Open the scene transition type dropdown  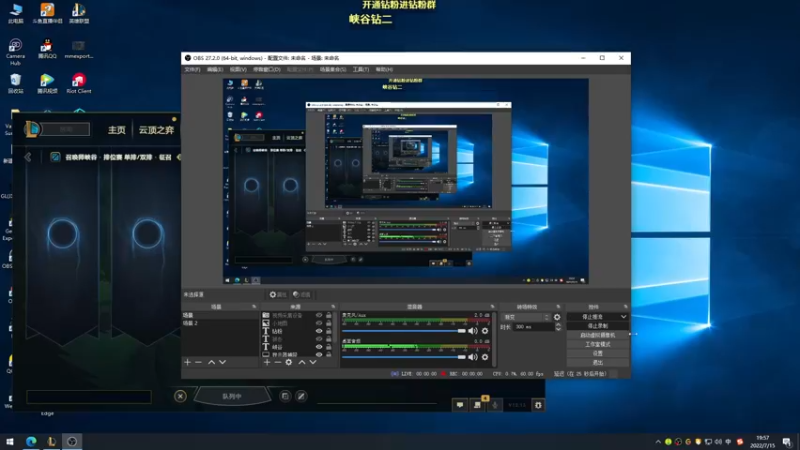[x=526, y=317]
